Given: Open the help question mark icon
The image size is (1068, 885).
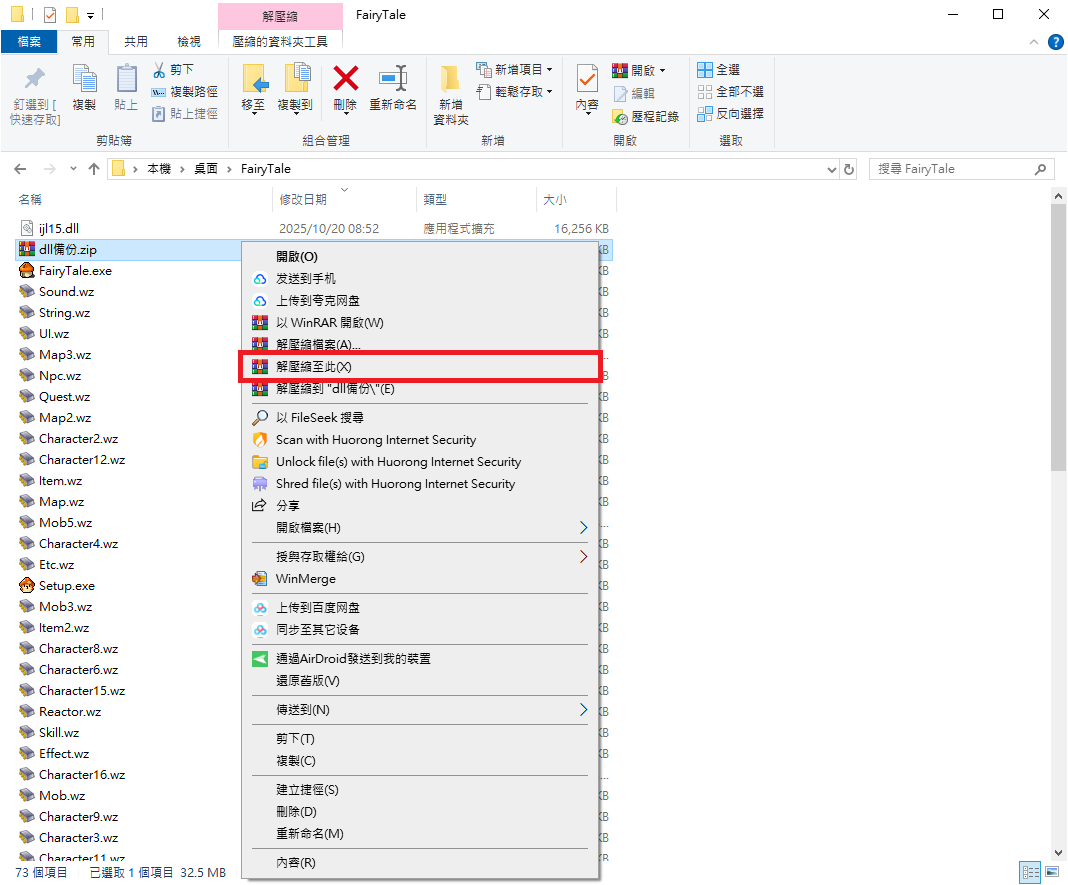Looking at the screenshot, I should 1055,42.
